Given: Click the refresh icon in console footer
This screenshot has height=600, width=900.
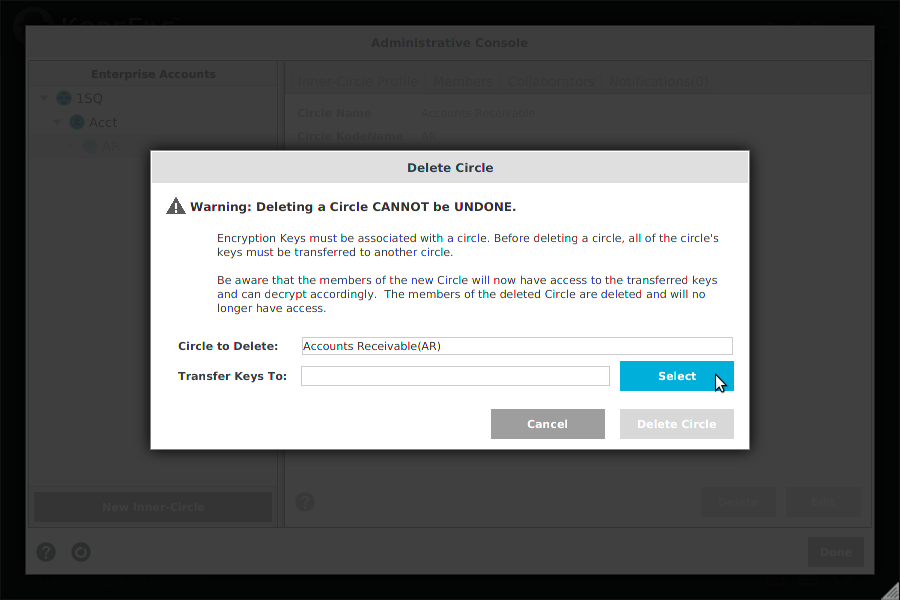Looking at the screenshot, I should (81, 552).
